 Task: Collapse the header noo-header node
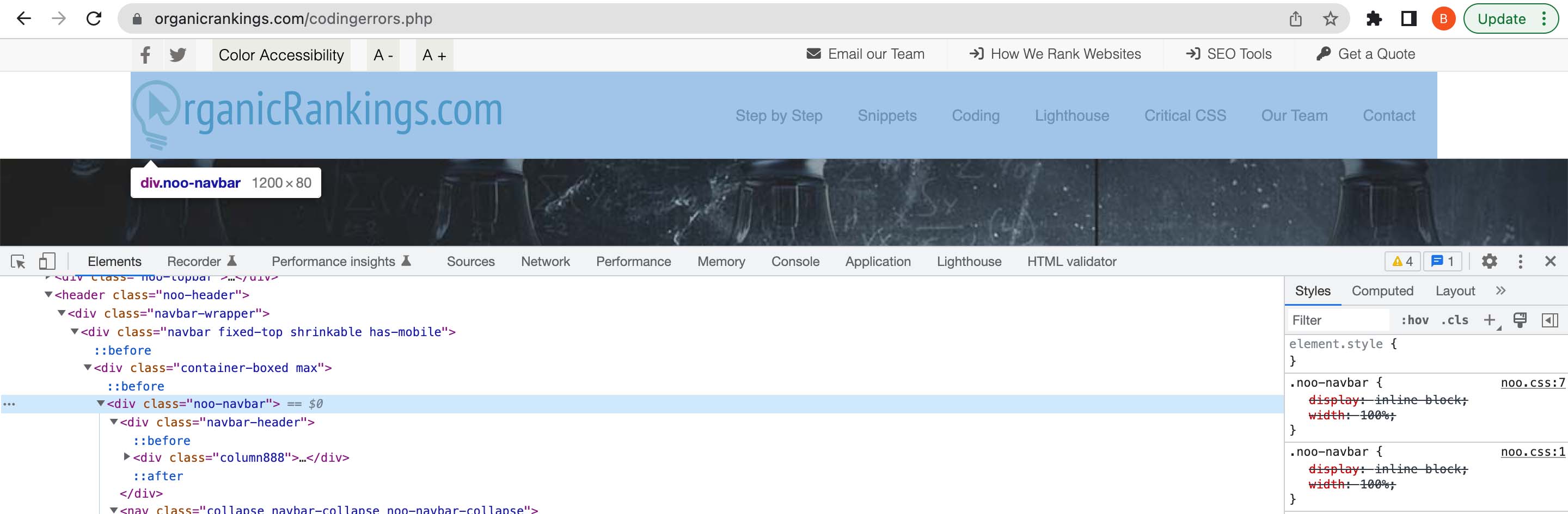[48, 295]
